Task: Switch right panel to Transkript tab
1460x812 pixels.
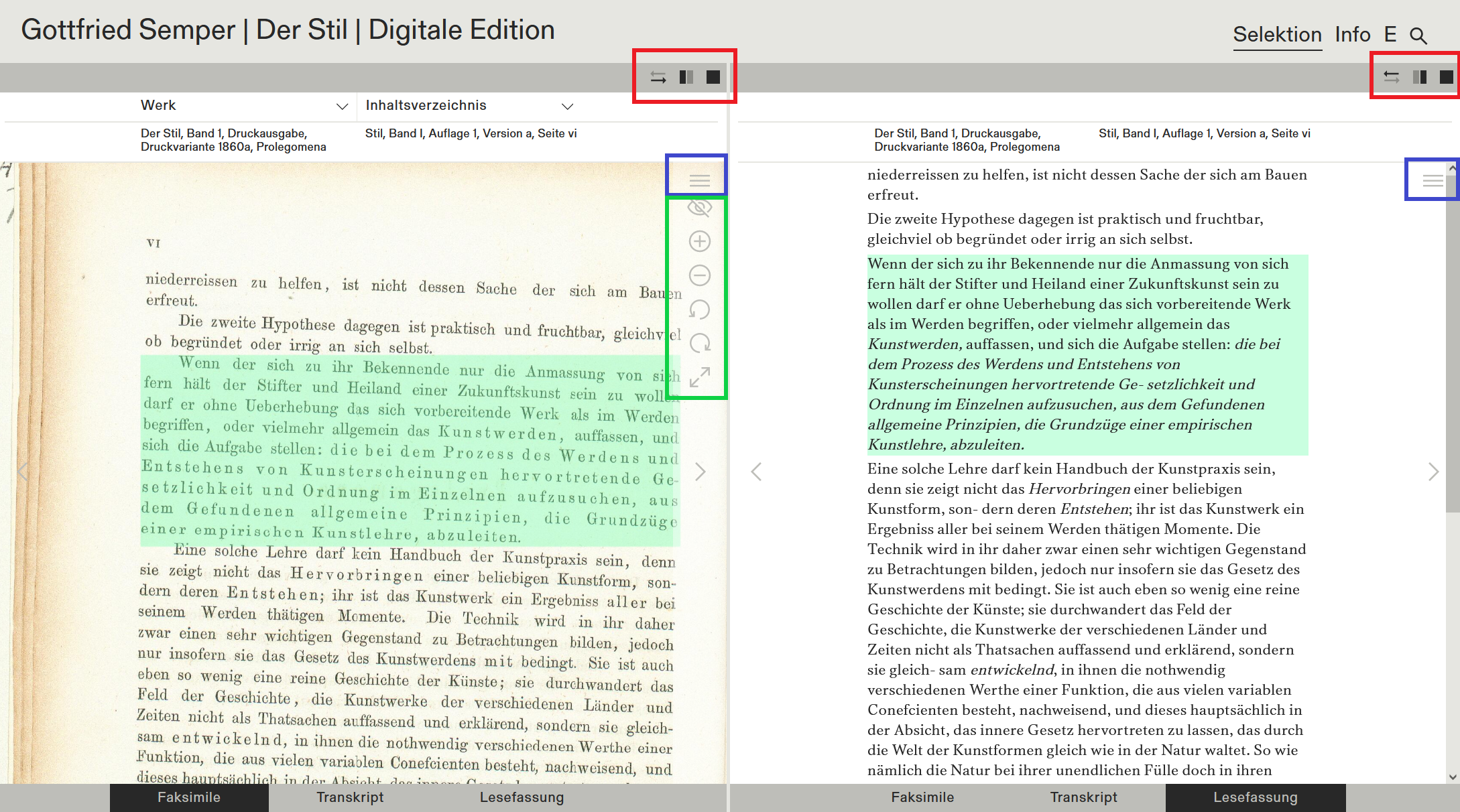Action: click(1083, 797)
